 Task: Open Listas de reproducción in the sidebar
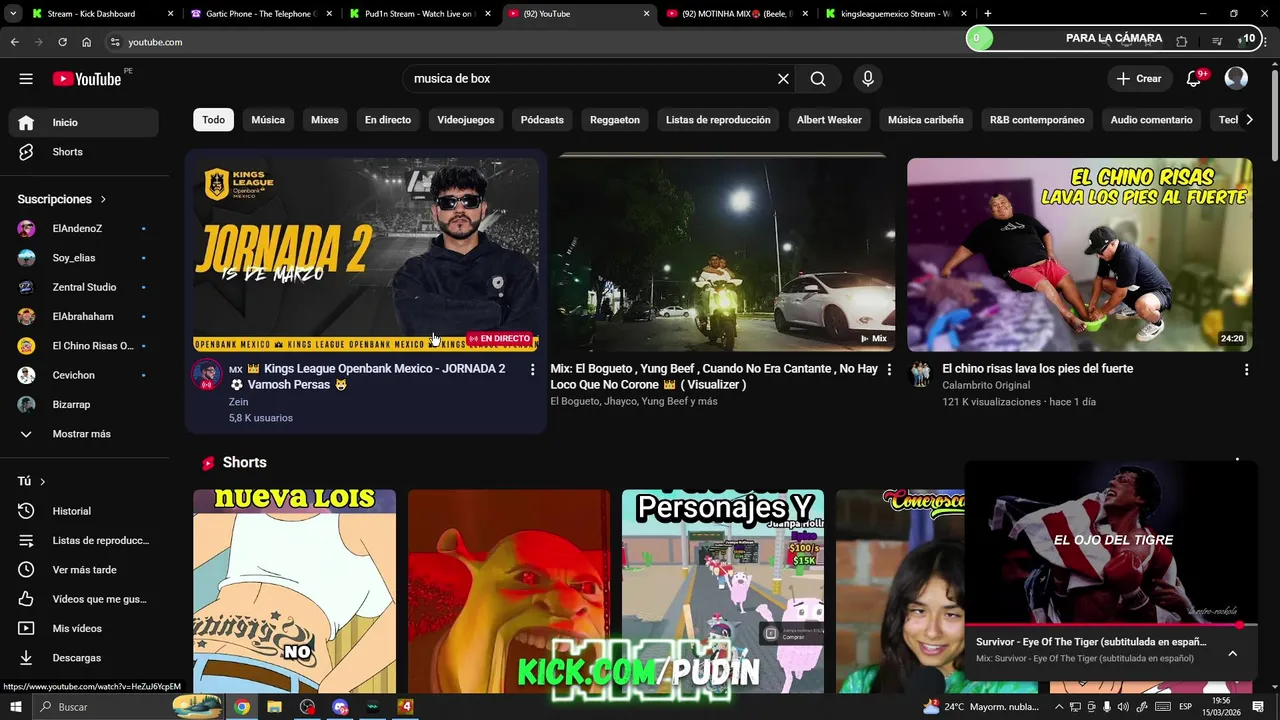coord(84,540)
